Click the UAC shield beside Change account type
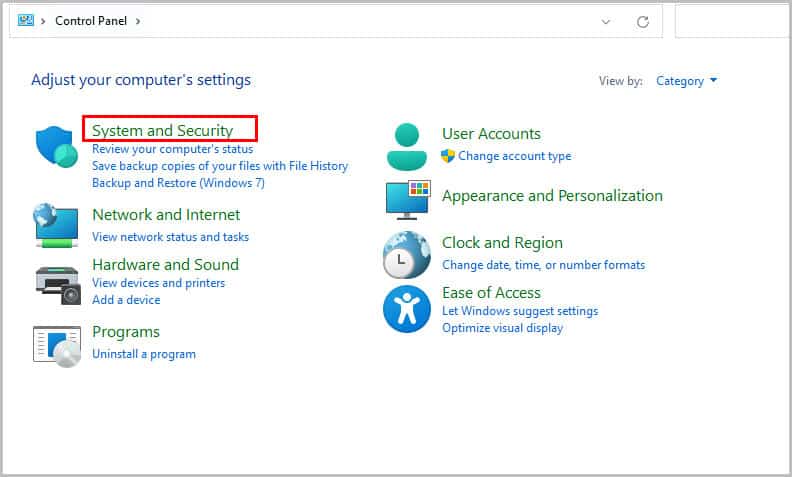 tap(448, 156)
